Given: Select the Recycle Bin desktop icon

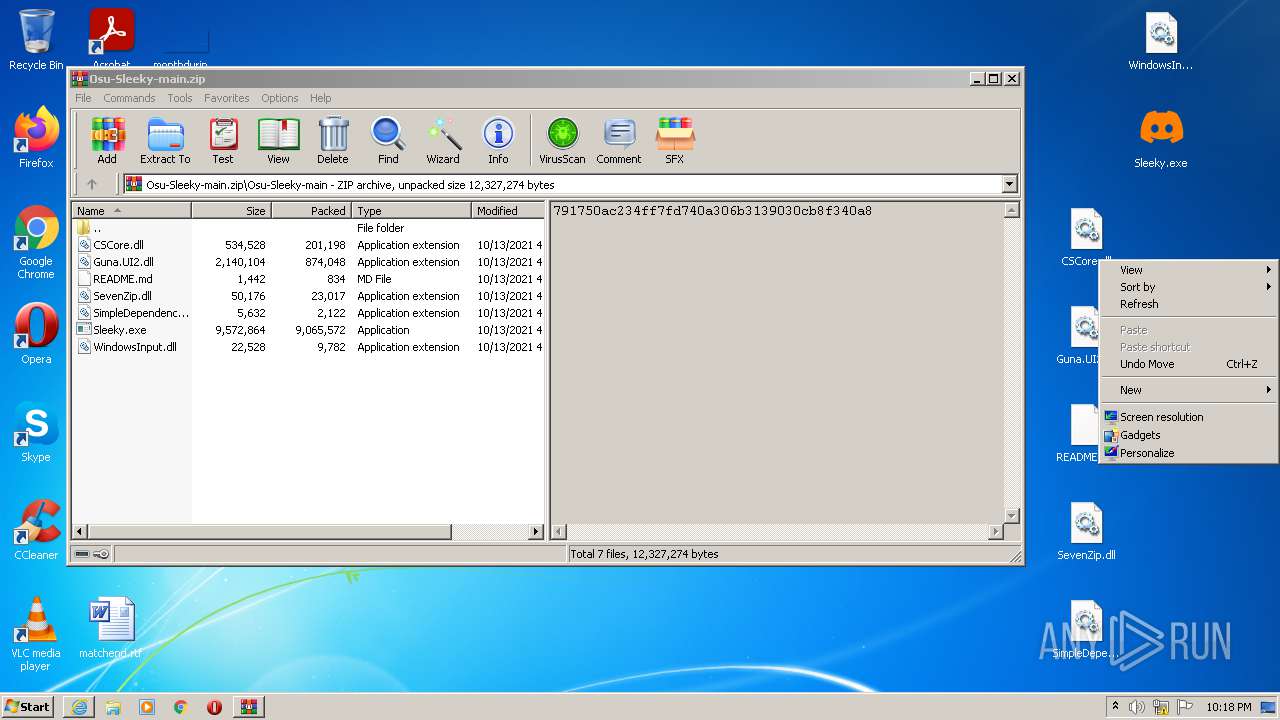Looking at the screenshot, I should (36, 40).
